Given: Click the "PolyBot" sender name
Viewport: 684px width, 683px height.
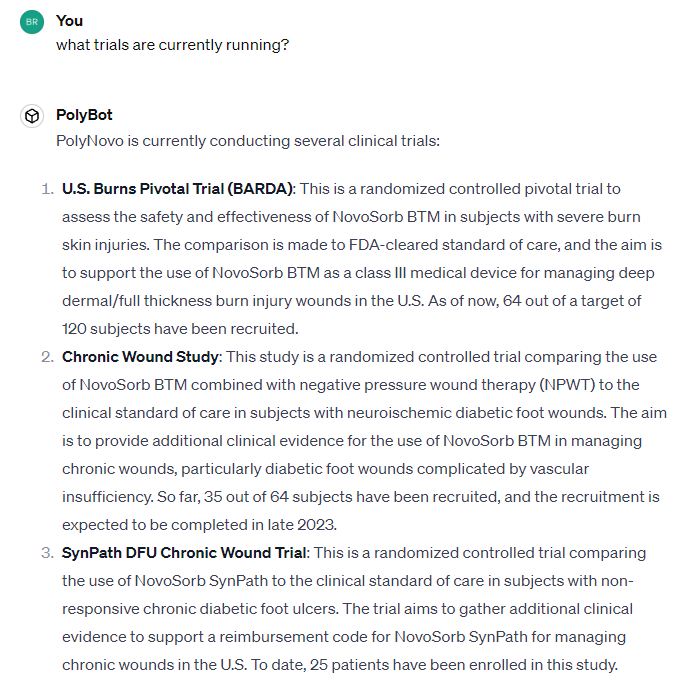Looking at the screenshot, I should coord(84,115).
